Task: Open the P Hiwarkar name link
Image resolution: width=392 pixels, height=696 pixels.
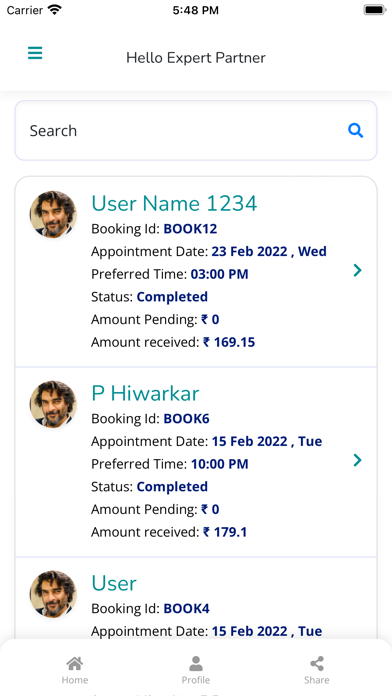Action: (145, 393)
